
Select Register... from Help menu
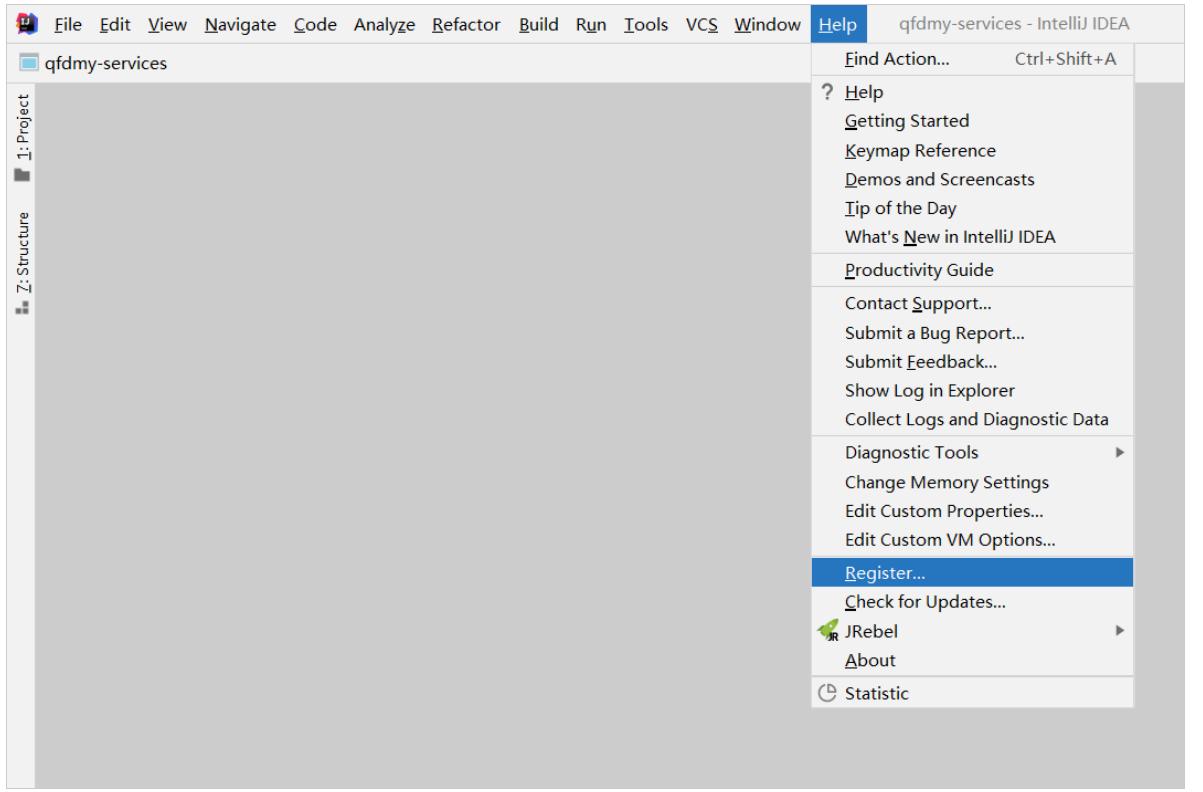[885, 573]
